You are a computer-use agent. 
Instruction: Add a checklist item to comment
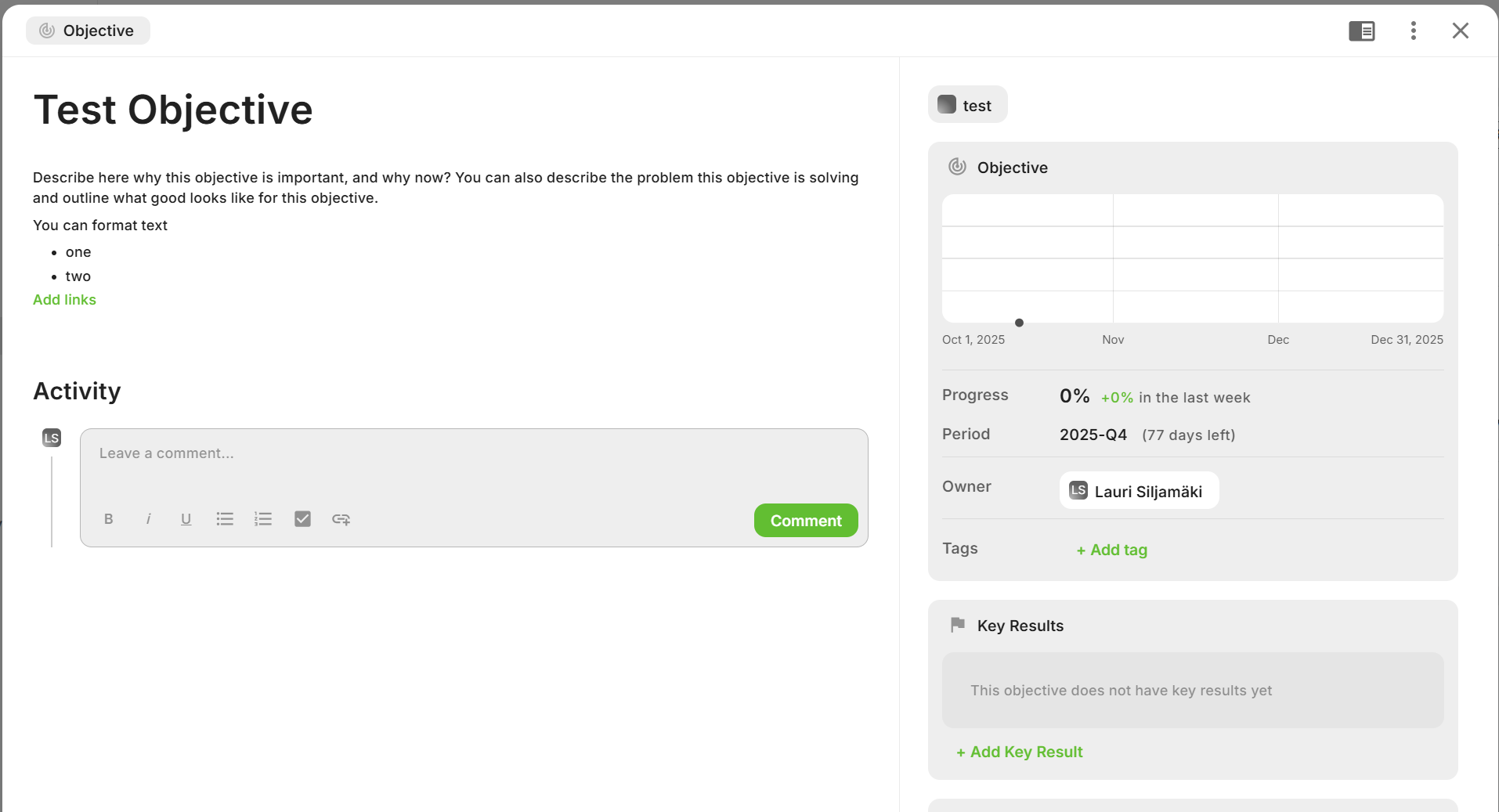pyautogui.click(x=302, y=519)
